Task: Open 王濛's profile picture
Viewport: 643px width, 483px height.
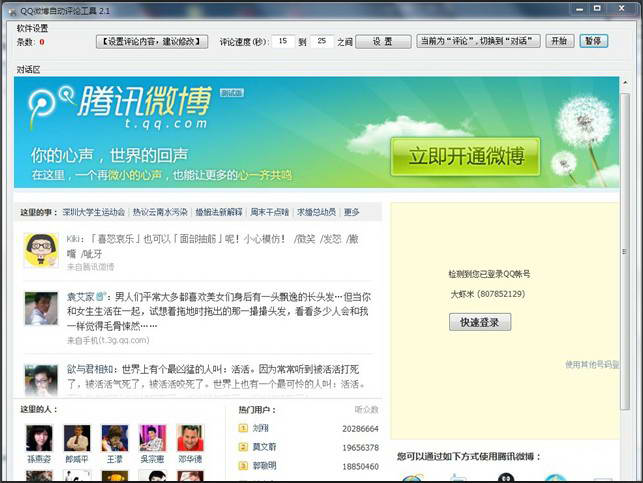Action: 115,438
